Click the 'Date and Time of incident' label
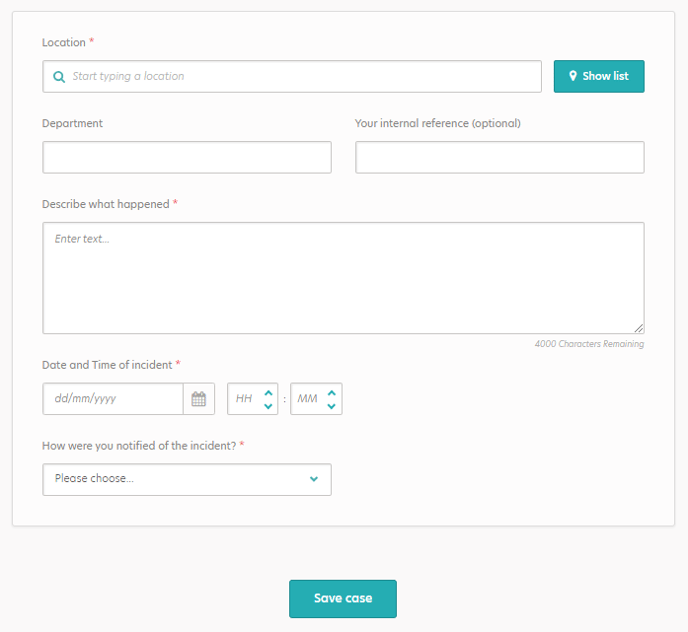The height and width of the screenshot is (632, 688). [107, 365]
